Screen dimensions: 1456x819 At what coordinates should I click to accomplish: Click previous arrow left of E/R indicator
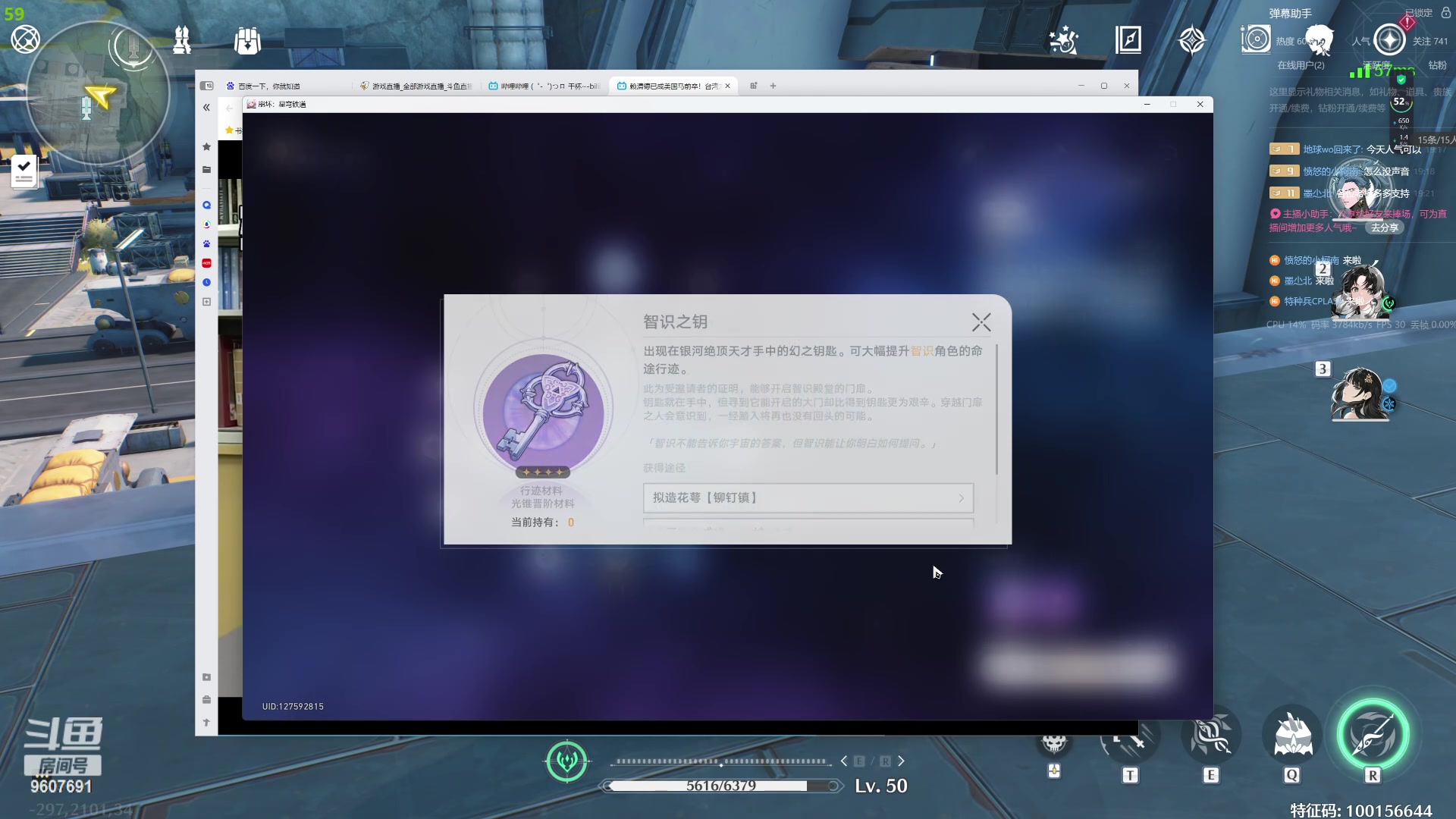click(x=844, y=761)
